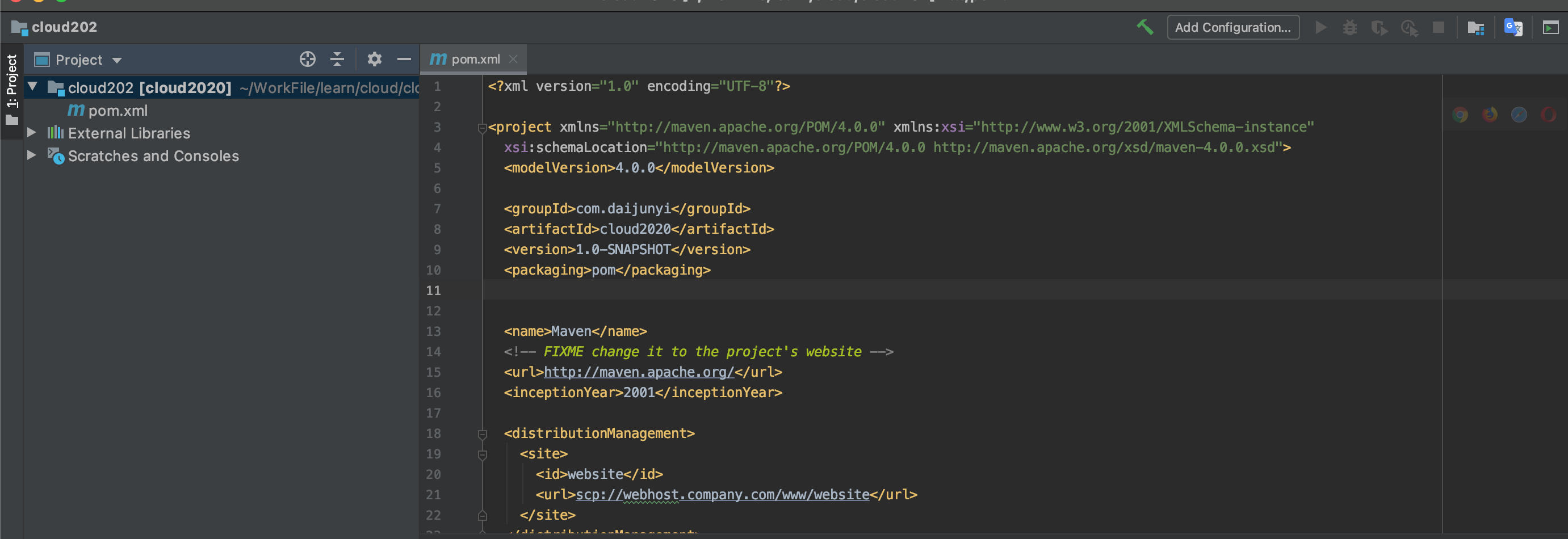
Task: Click the Debug bug icon
Action: pos(1349,27)
